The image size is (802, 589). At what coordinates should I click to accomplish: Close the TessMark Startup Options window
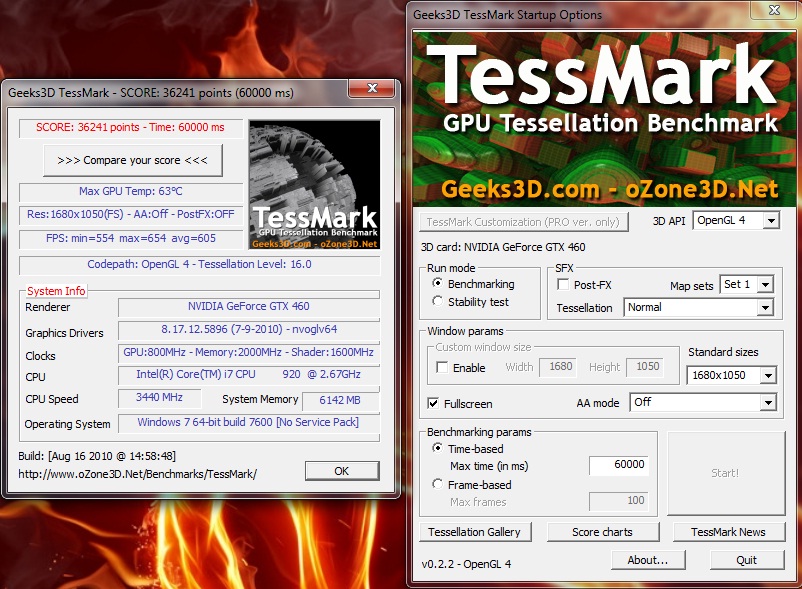click(774, 10)
